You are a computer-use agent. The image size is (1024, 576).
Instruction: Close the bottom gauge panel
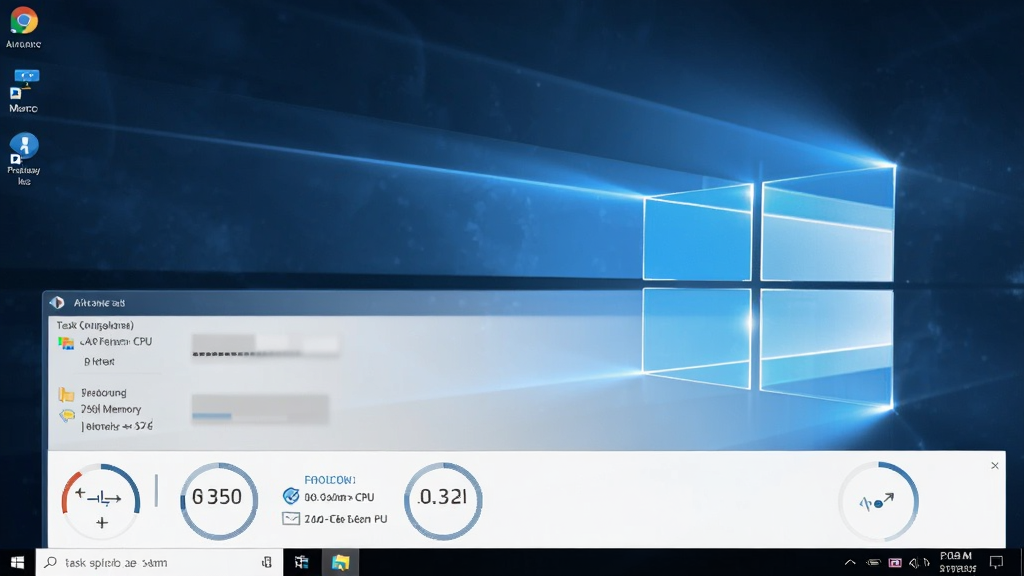pyautogui.click(x=995, y=466)
